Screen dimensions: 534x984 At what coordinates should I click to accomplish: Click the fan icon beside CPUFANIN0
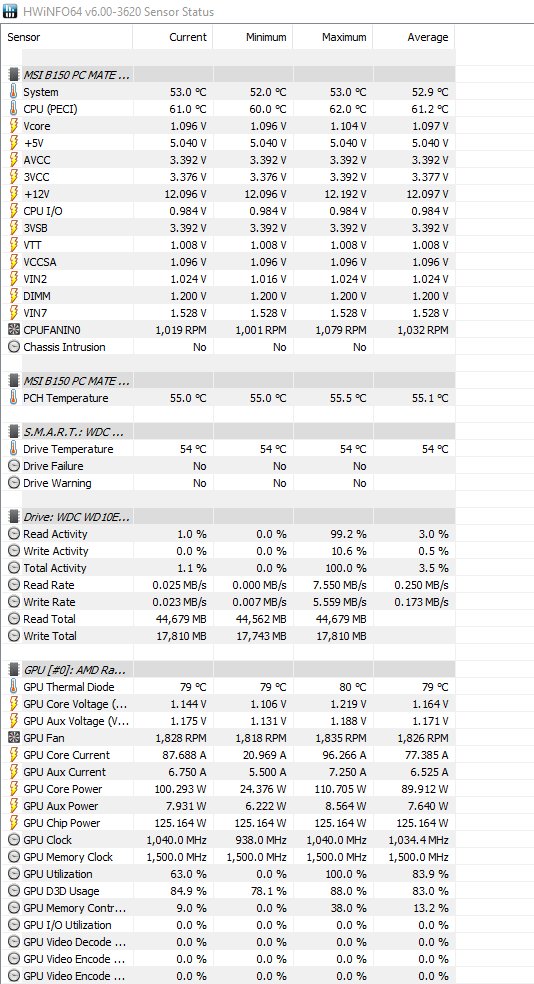(x=14, y=329)
